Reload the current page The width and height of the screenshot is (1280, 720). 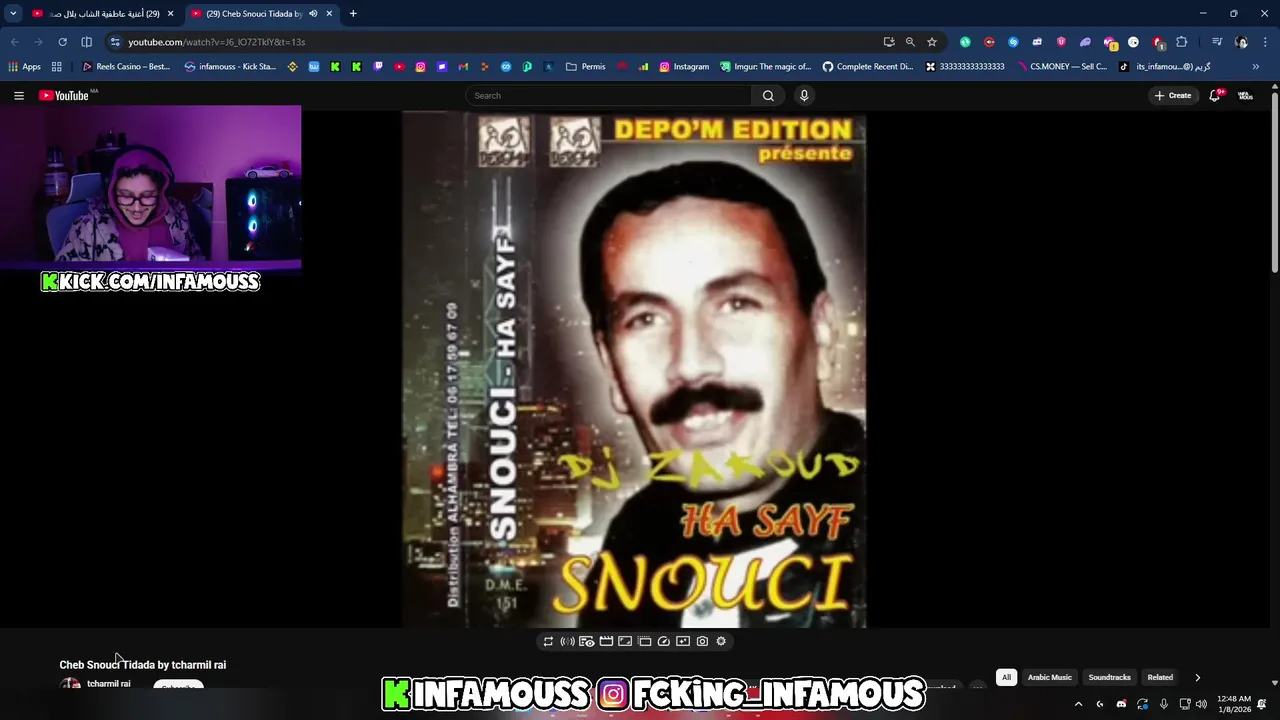(62, 42)
